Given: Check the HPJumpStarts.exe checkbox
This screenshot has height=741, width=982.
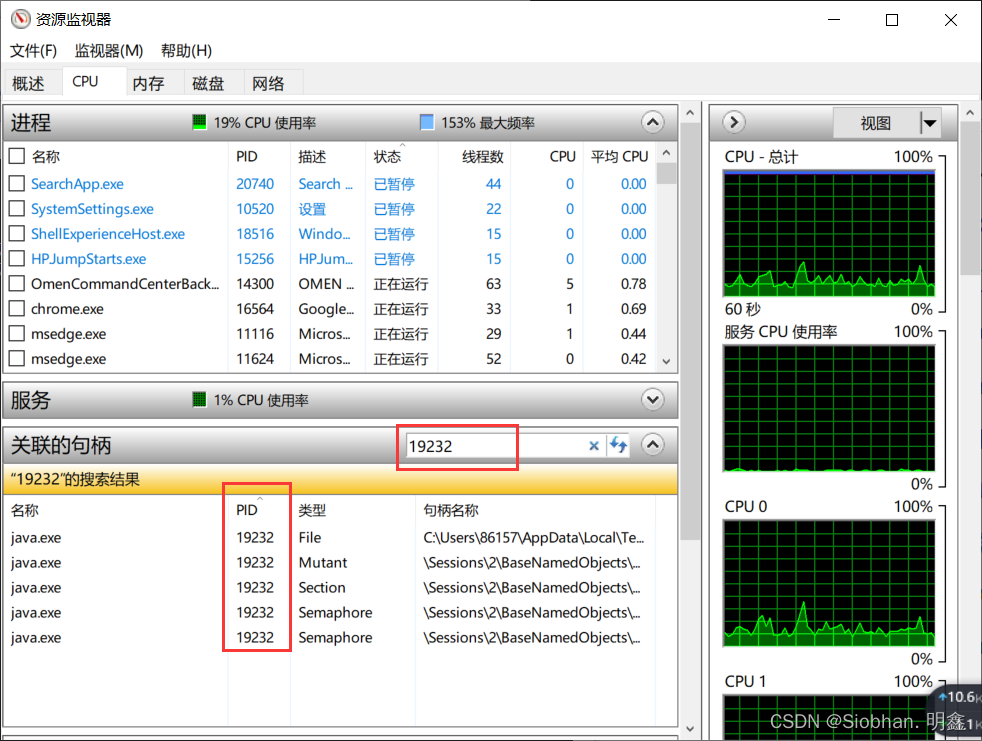Looking at the screenshot, I should [17, 259].
